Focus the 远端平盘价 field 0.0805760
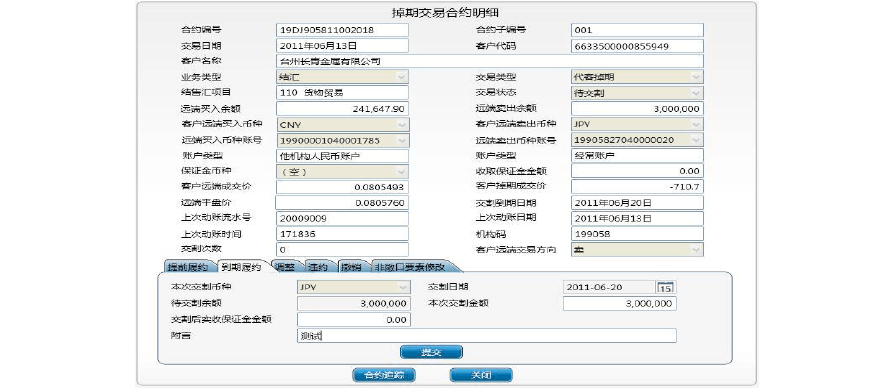This screenshot has width=893, height=388. [x=342, y=203]
